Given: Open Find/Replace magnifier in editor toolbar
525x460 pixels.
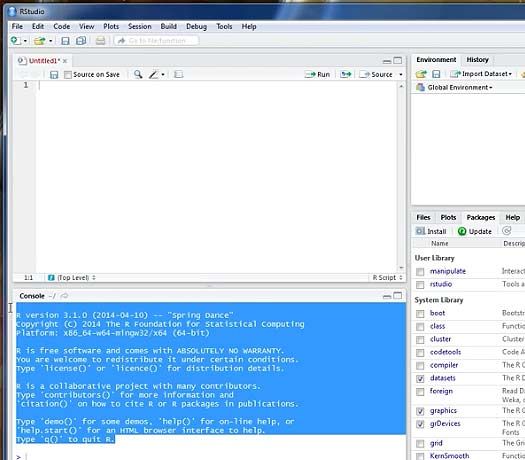Looking at the screenshot, I should pyautogui.click(x=138, y=74).
